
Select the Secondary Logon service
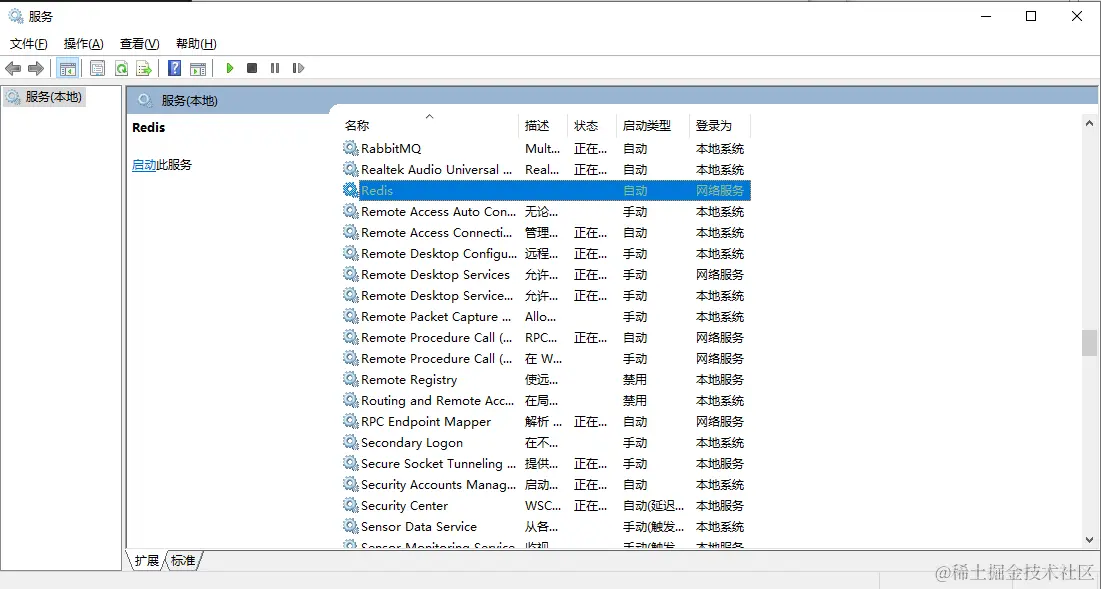546,442
